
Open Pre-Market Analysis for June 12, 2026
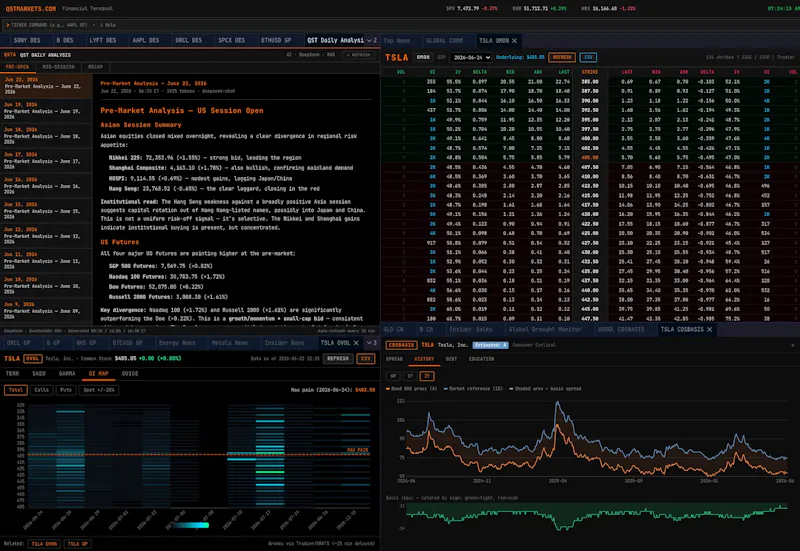[46, 236]
